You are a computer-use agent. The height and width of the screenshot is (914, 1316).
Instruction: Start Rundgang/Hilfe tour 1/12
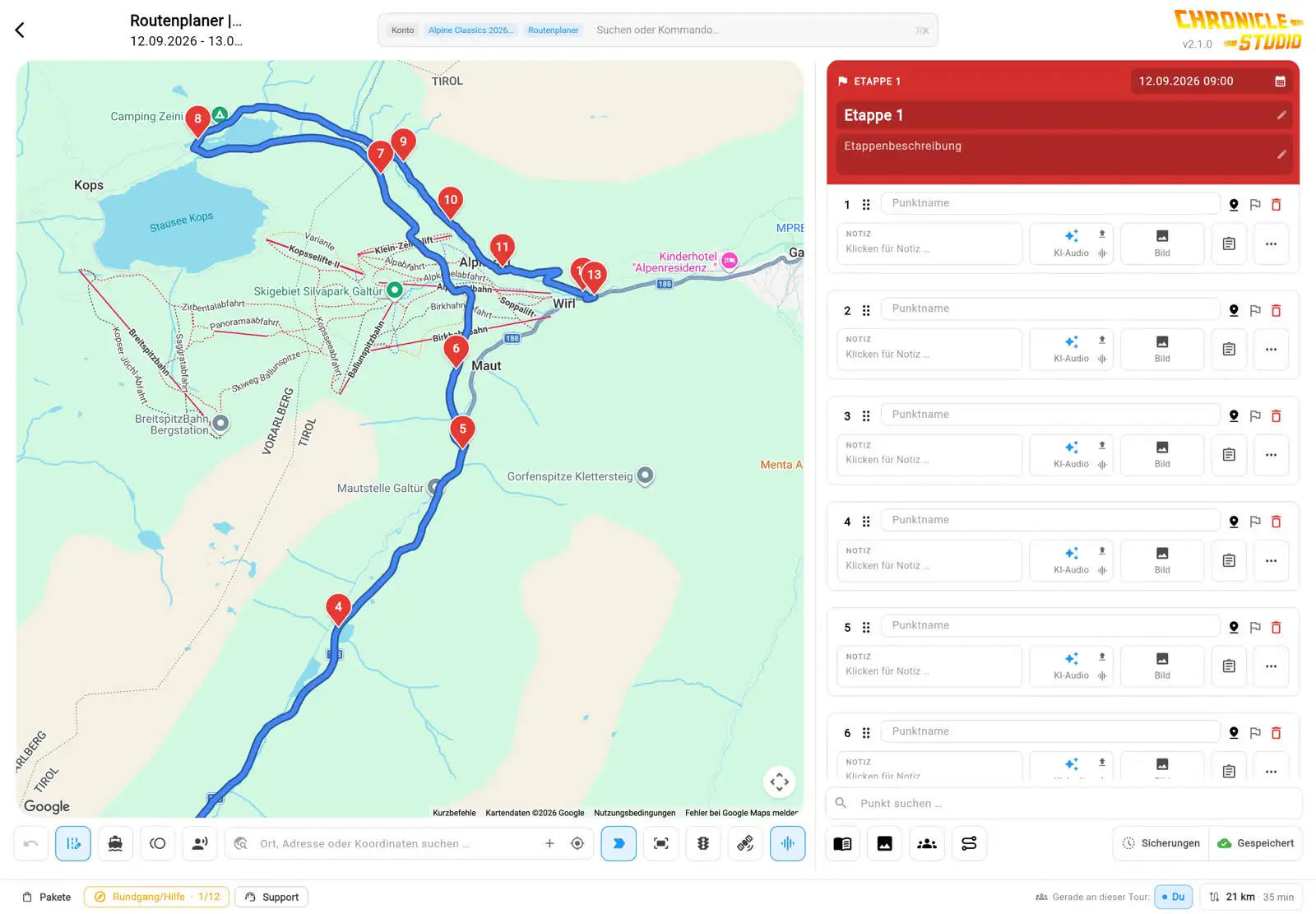pos(156,898)
